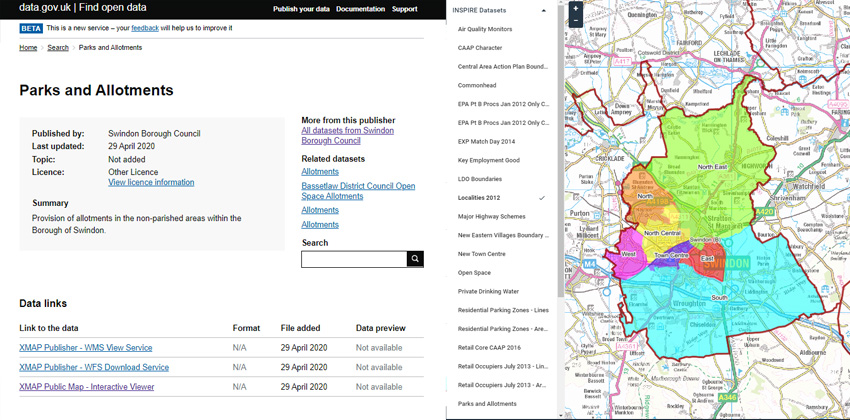The height and width of the screenshot is (420, 850).
Task: Open All datasets from Swindon Borough Council
Action: pyautogui.click(x=347, y=135)
